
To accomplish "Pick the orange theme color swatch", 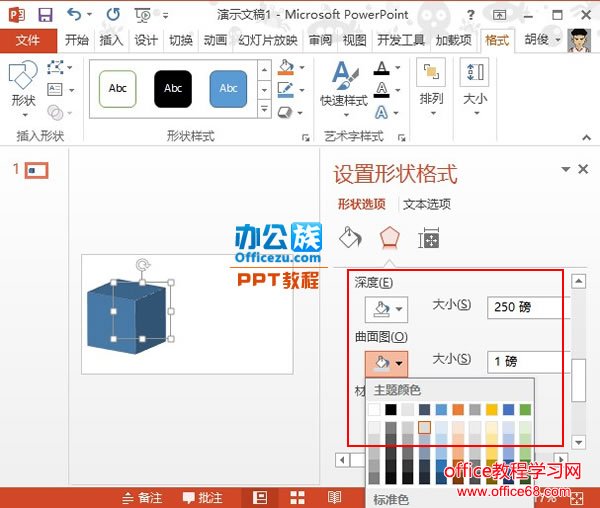I will [458, 409].
